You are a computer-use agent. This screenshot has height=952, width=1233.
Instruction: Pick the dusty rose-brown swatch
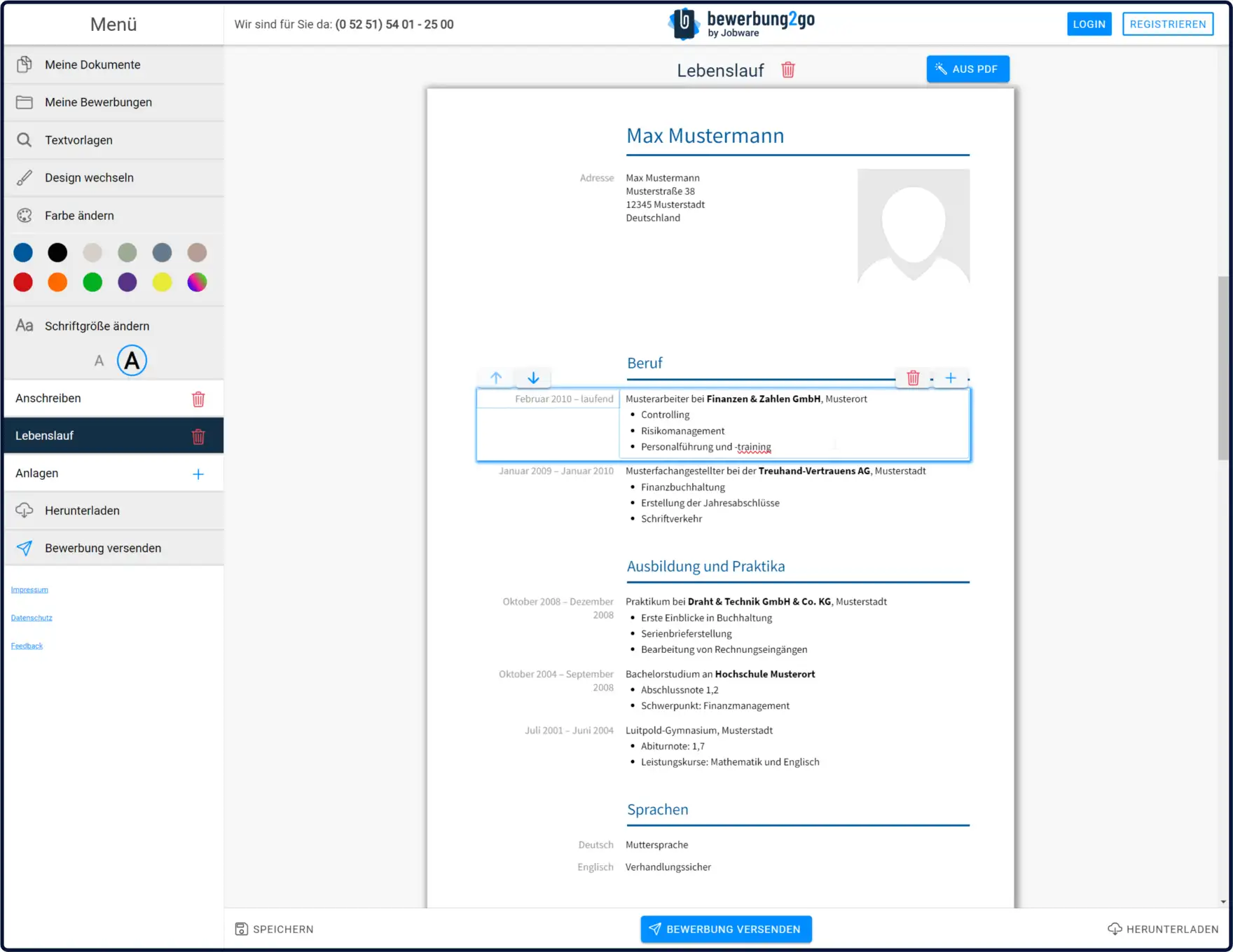click(197, 252)
